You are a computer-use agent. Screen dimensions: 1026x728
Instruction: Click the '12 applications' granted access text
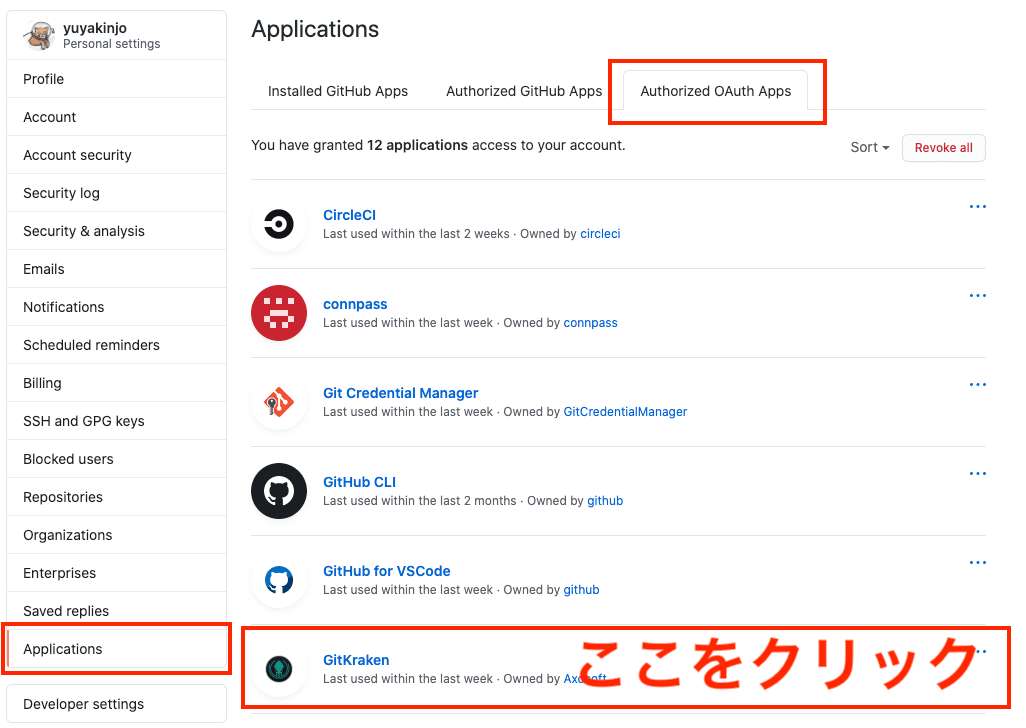point(417,145)
